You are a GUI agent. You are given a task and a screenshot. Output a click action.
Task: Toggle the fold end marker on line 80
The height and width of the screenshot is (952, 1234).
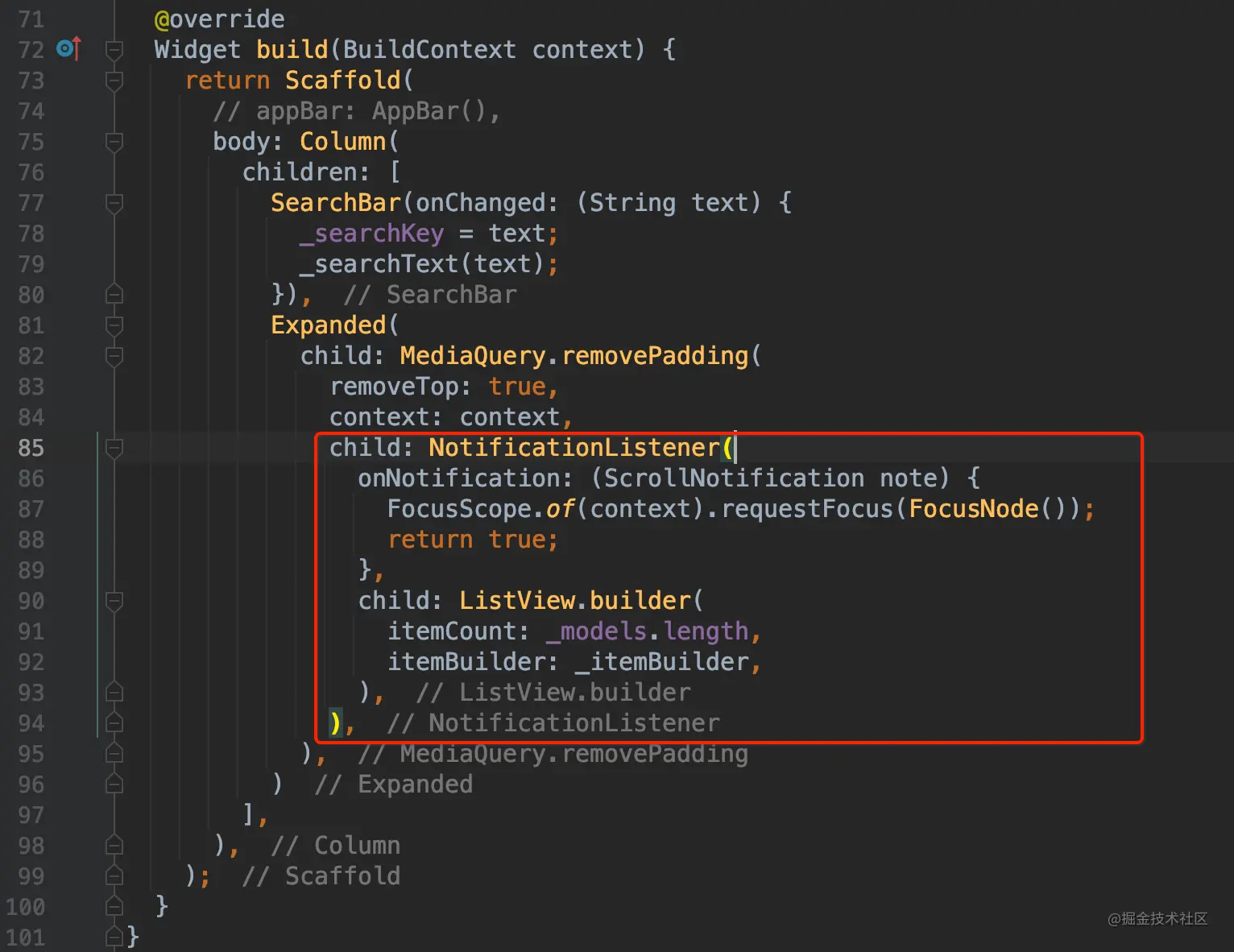pyautogui.click(x=114, y=295)
